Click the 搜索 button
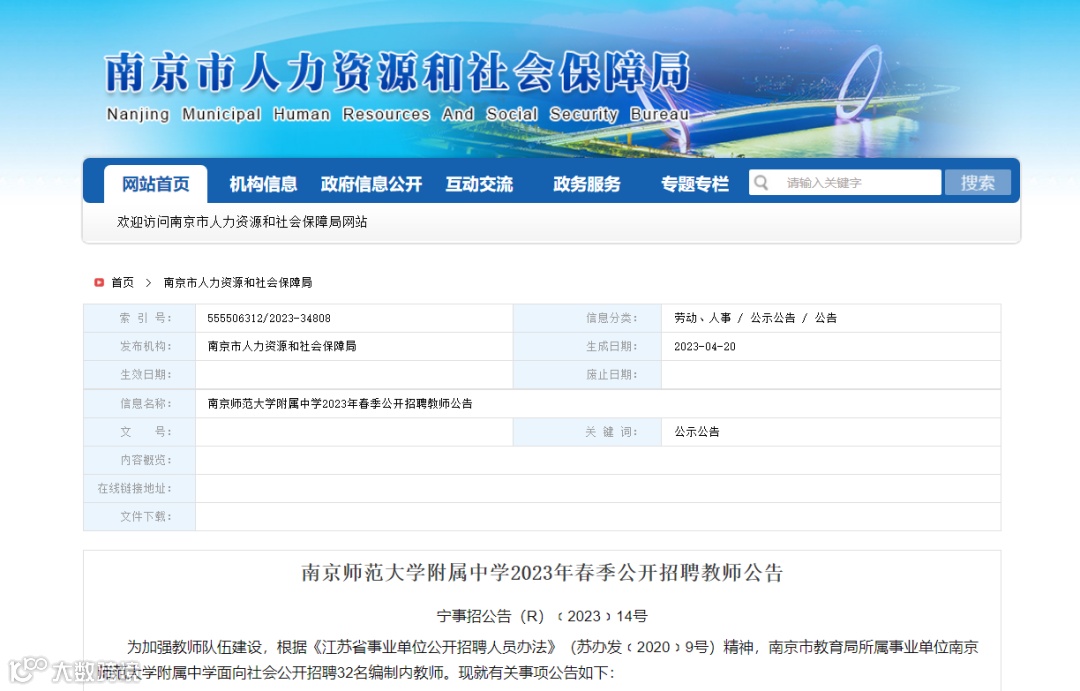The image size is (1080, 691). pos(977,183)
